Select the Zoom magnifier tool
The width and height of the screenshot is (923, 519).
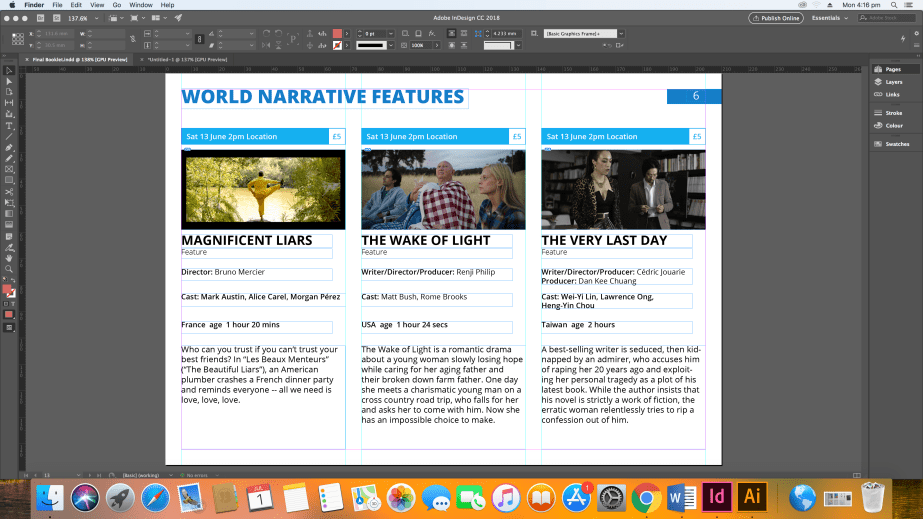click(9, 270)
